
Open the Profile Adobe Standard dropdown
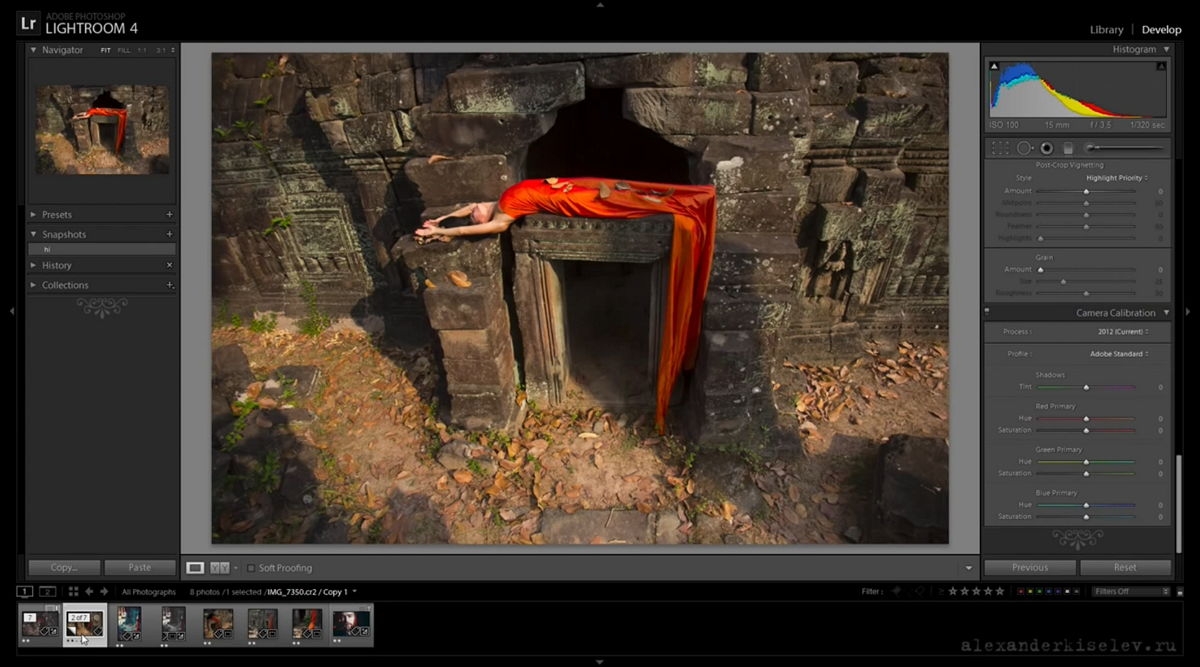click(1119, 353)
